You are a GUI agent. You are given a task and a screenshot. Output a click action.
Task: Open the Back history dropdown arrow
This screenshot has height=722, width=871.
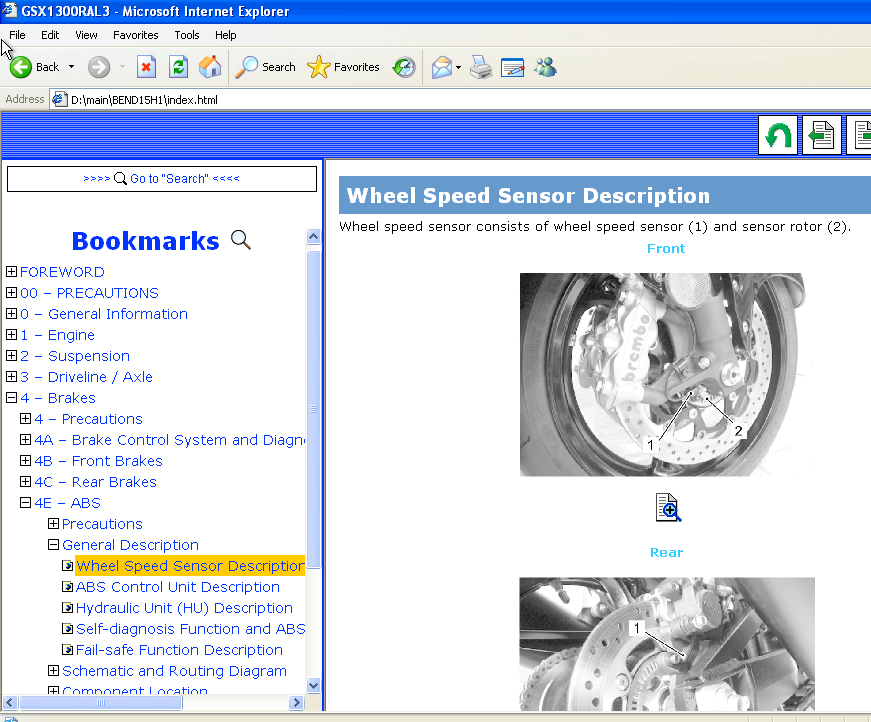click(x=71, y=67)
